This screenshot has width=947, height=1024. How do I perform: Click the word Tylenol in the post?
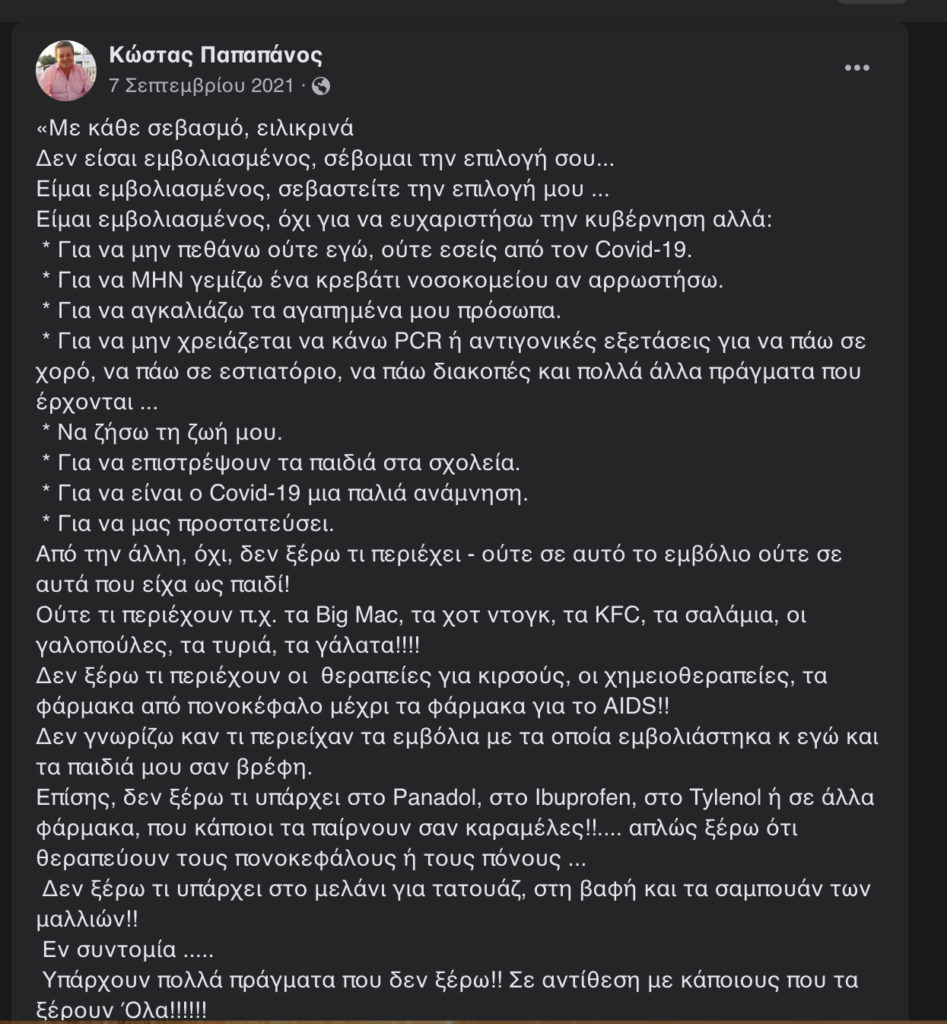(x=726, y=797)
